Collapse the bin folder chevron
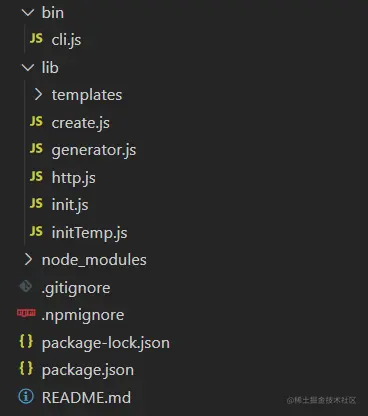Image resolution: width=368 pixels, height=416 pixels. 28,13
